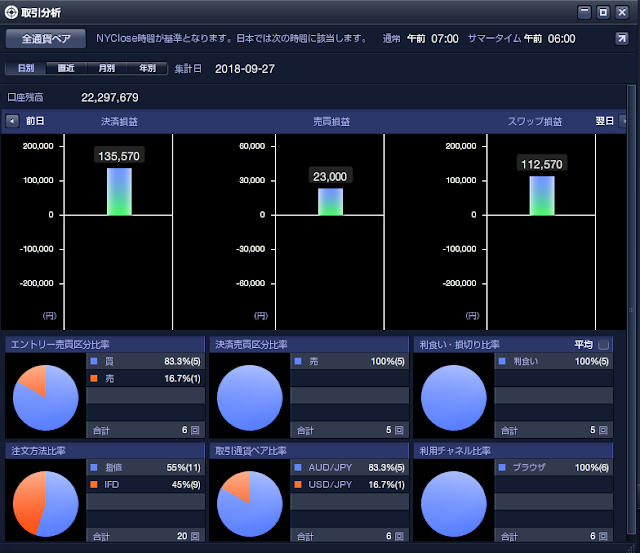Viewport: 640px width, 553px height.
Task: Switch to the 日別 tab
Action: 26,68
